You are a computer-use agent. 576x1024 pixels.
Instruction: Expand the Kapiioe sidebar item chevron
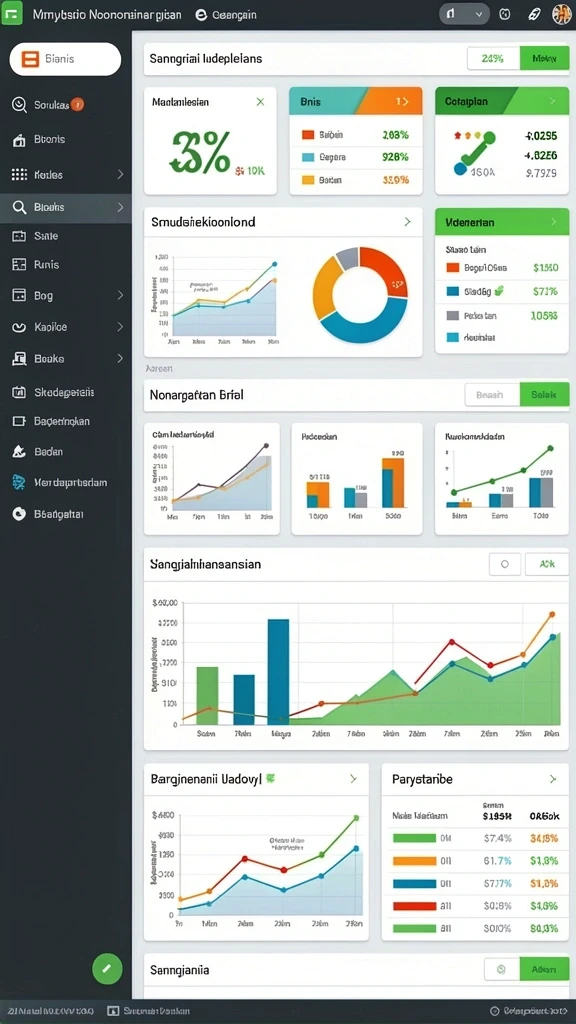click(x=120, y=327)
